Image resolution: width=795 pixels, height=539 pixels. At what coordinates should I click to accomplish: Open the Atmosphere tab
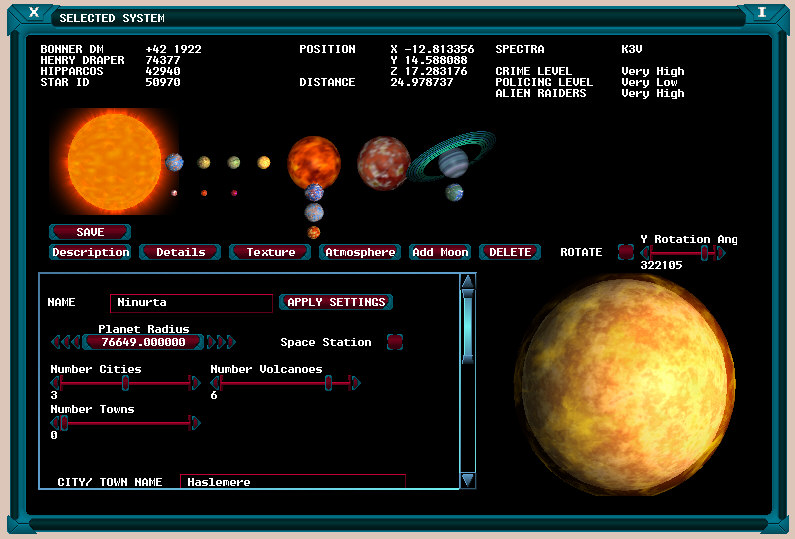coord(360,252)
